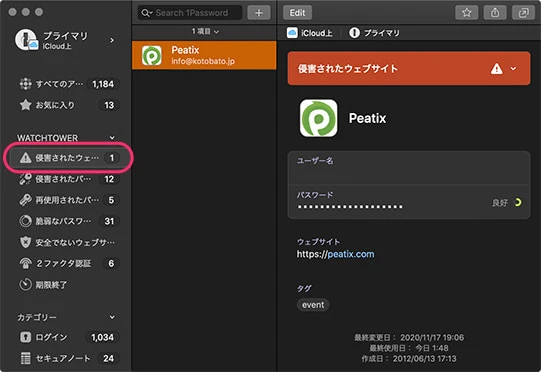Click the concealed パスワード field
The width and height of the screenshot is (541, 372).
point(409,202)
